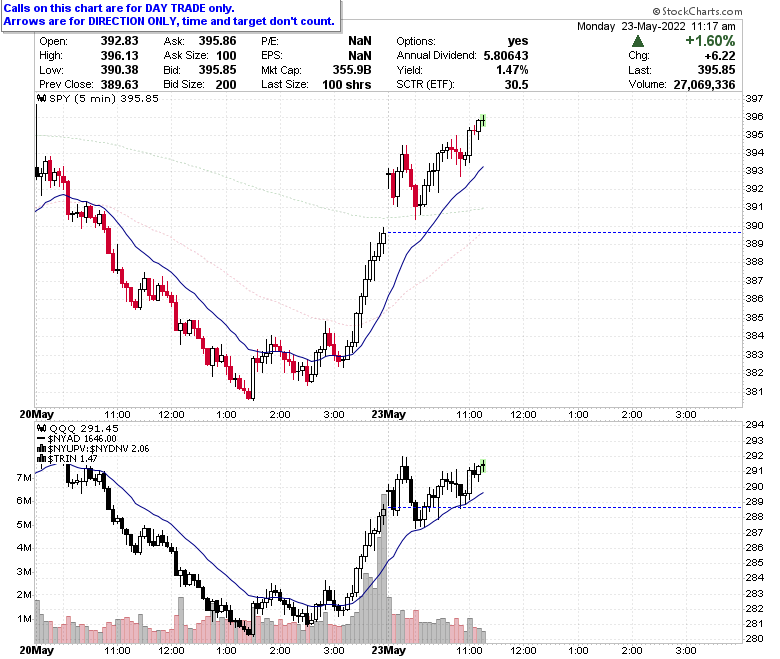The width and height of the screenshot is (780, 659).
Task: Click the 390 label on SPY price axis
Action: (754, 225)
